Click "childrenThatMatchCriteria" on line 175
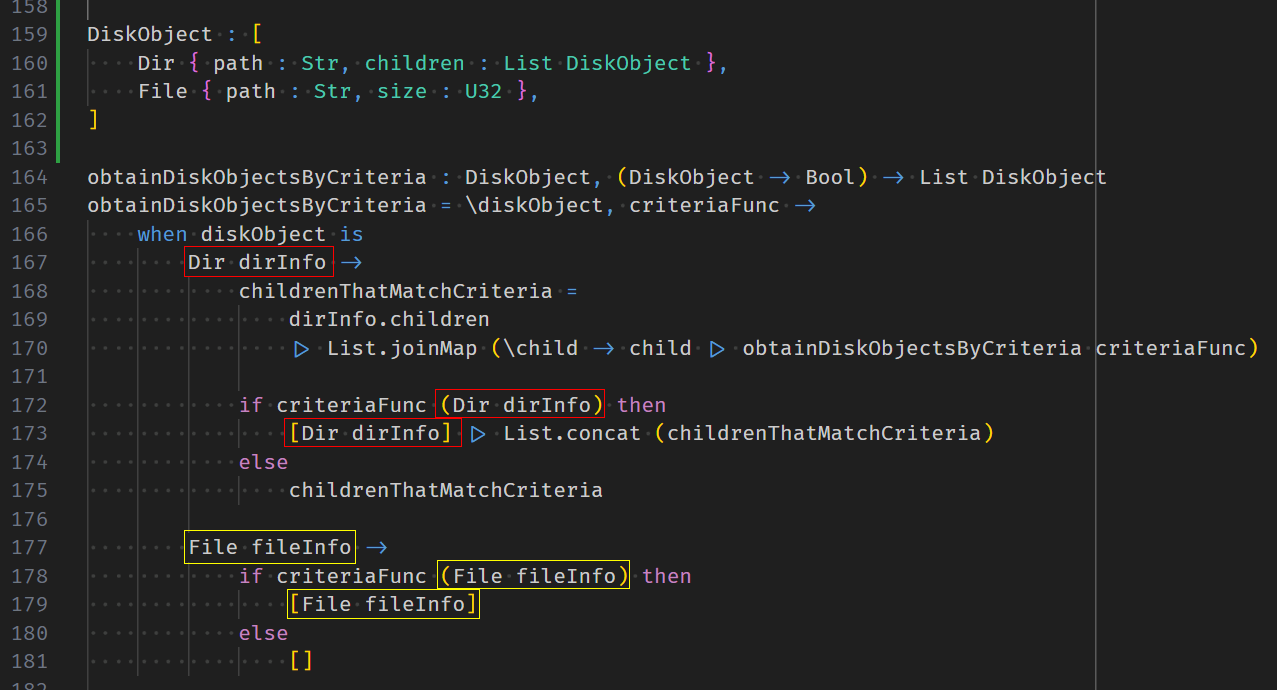The image size is (1277, 690). (x=446, y=490)
